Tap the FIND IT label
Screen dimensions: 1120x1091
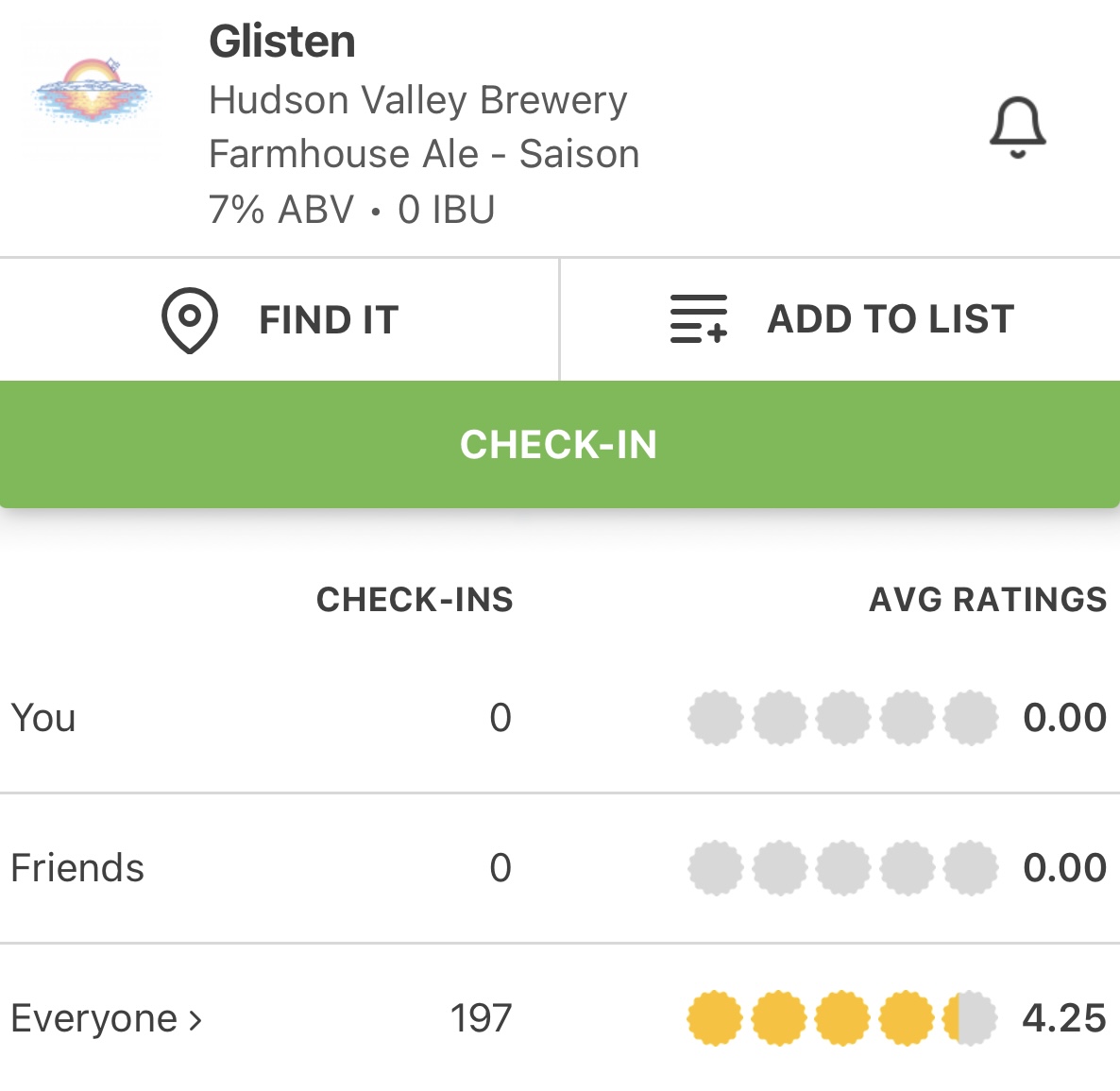click(329, 320)
